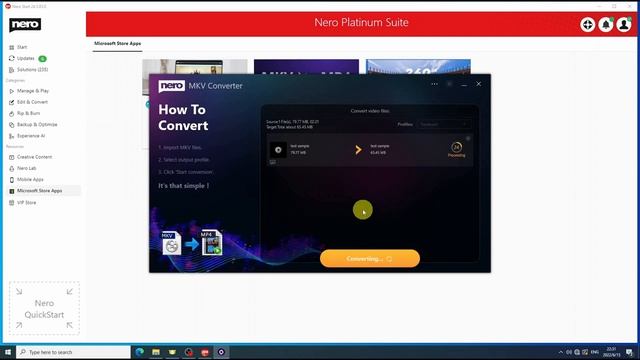Click the Mobile Apps phone icon

click(11, 180)
